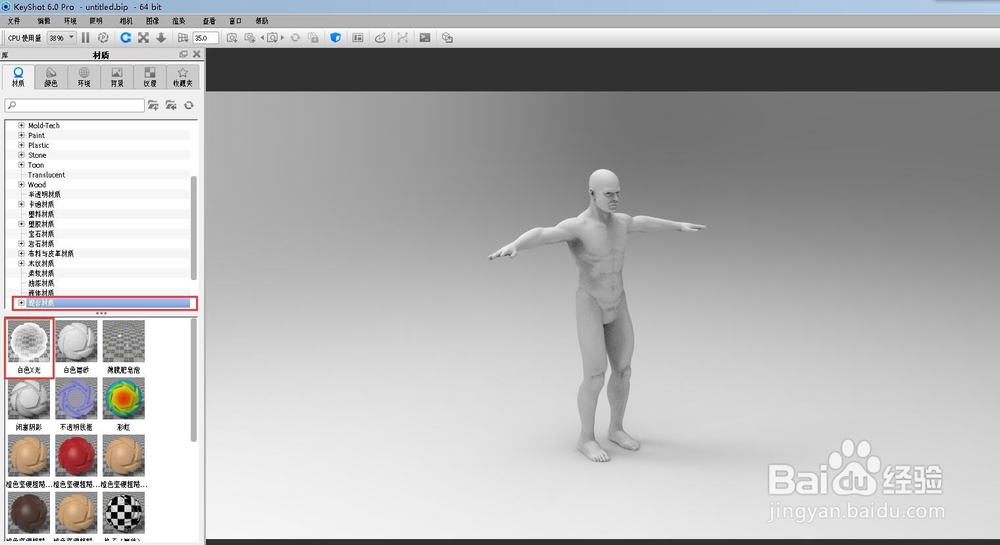Switch to next camera with right arrow
Viewport: 1000px width, 545px height.
point(283,38)
